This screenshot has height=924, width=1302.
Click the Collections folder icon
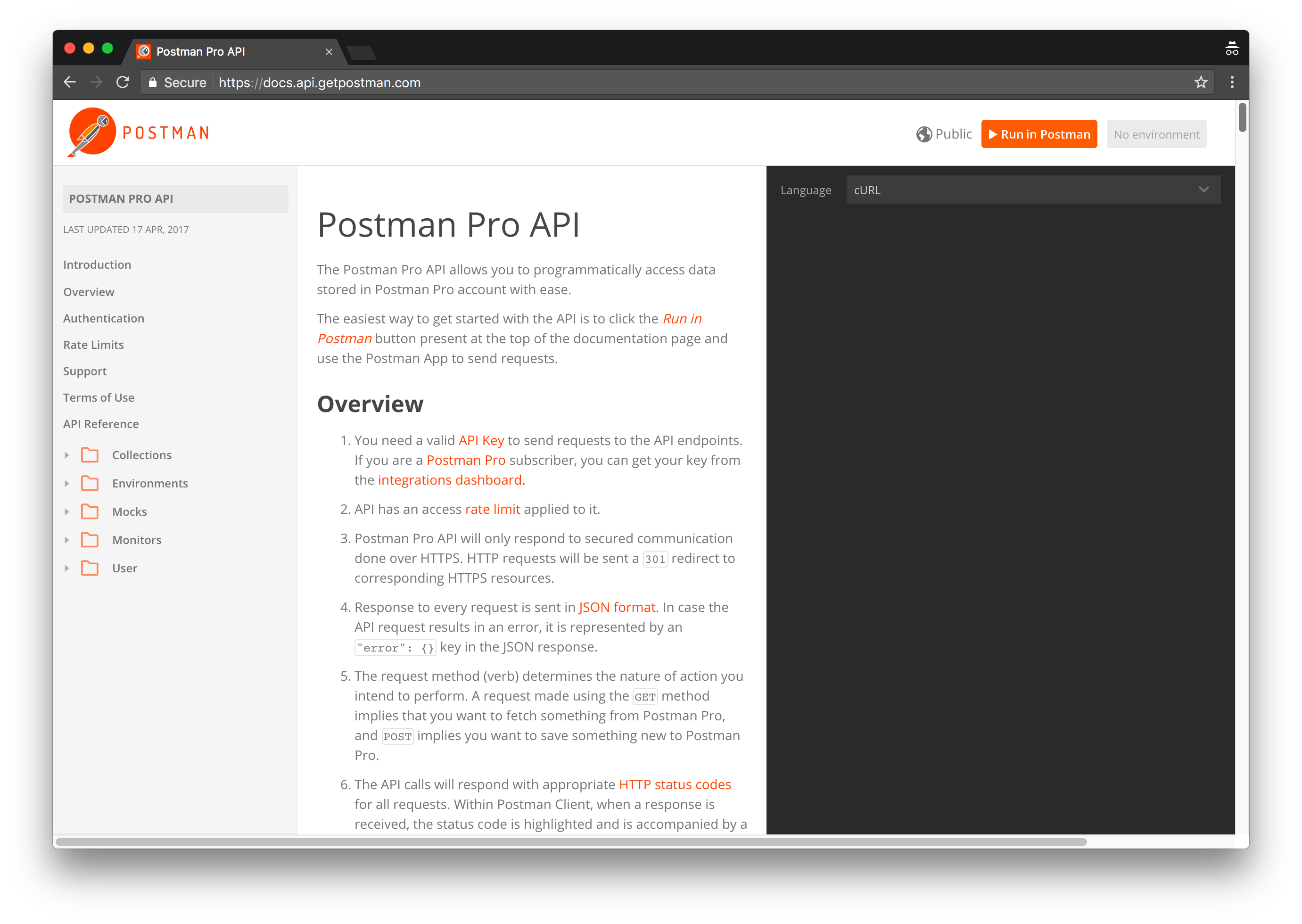coord(91,454)
